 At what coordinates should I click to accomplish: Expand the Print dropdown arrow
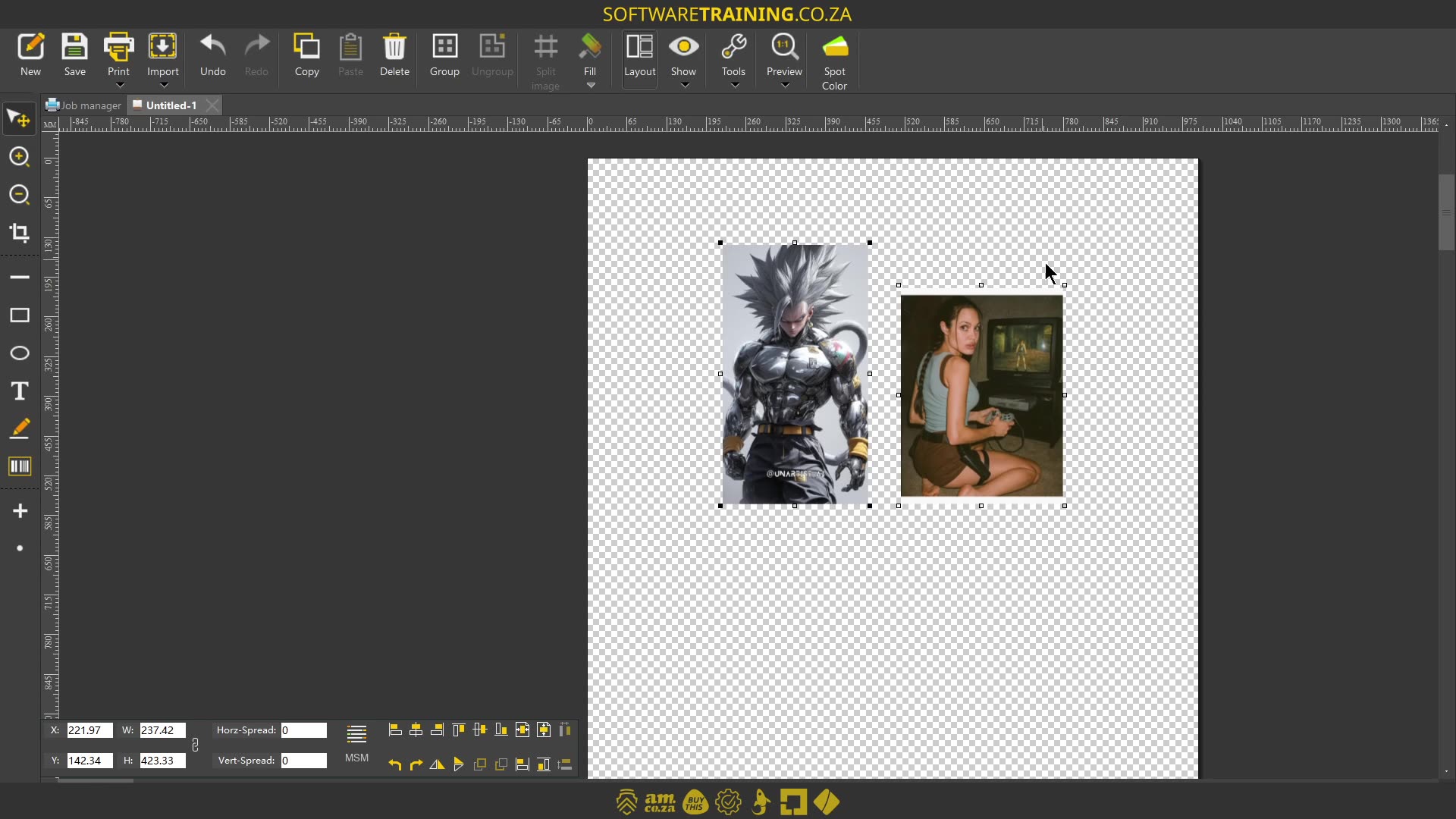(x=119, y=85)
